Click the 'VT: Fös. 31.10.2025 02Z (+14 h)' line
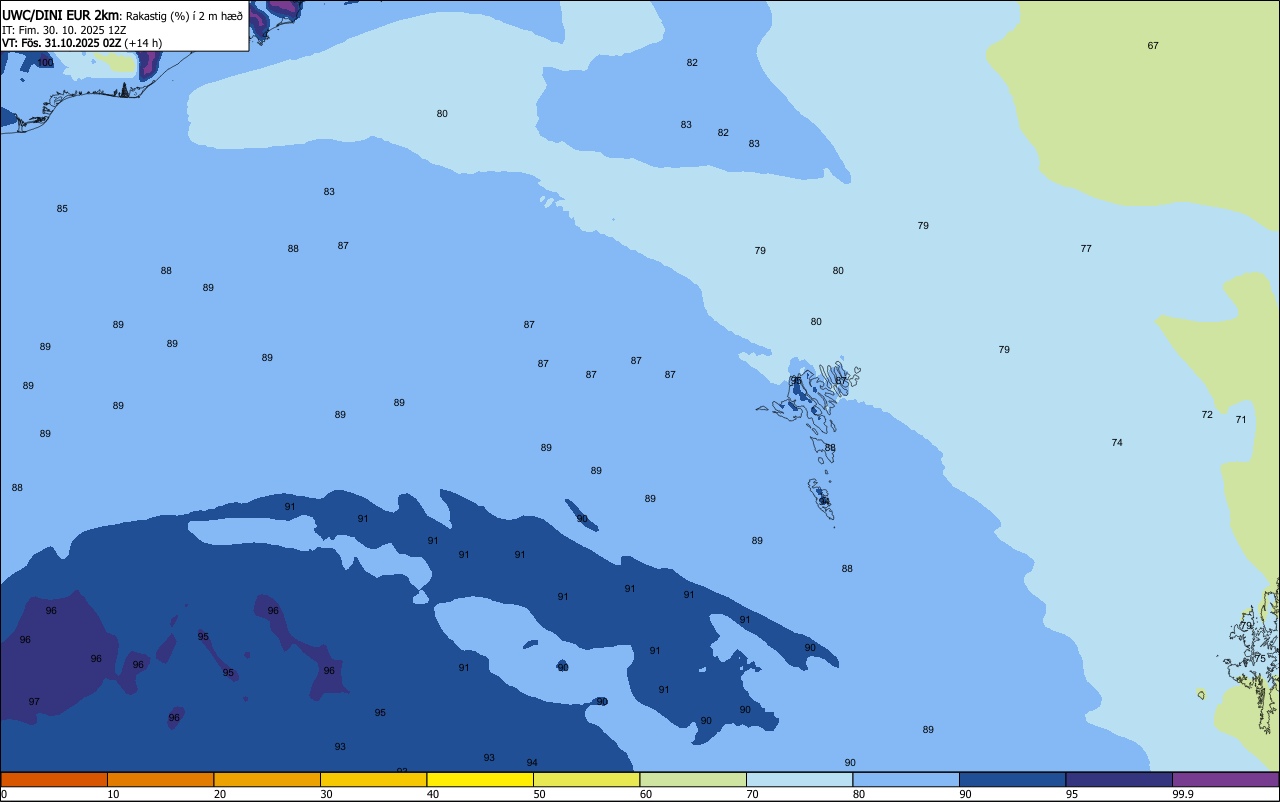This screenshot has height=802, width=1280. click(x=82, y=43)
